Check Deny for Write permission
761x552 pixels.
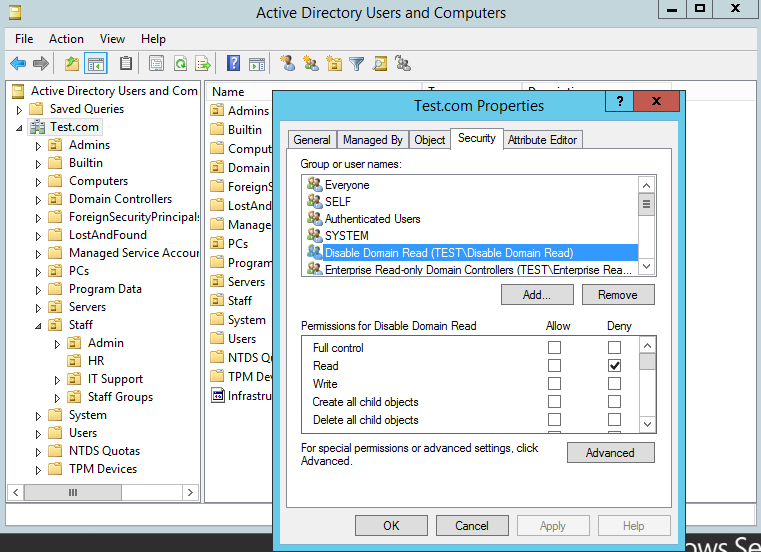614,384
